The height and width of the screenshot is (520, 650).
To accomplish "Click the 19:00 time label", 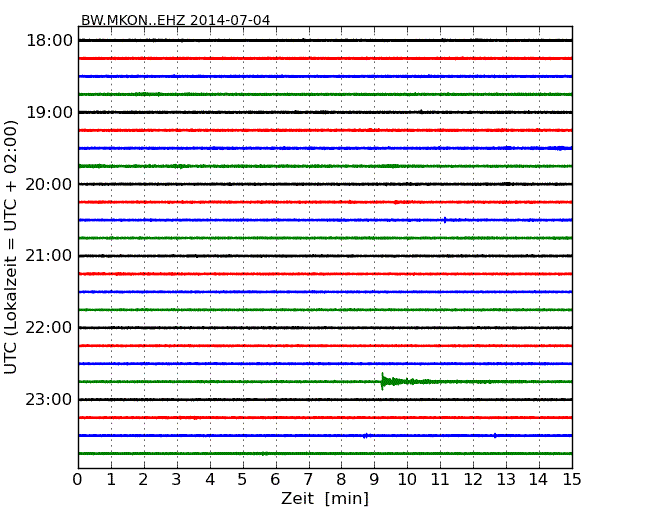I will (x=49, y=112).
